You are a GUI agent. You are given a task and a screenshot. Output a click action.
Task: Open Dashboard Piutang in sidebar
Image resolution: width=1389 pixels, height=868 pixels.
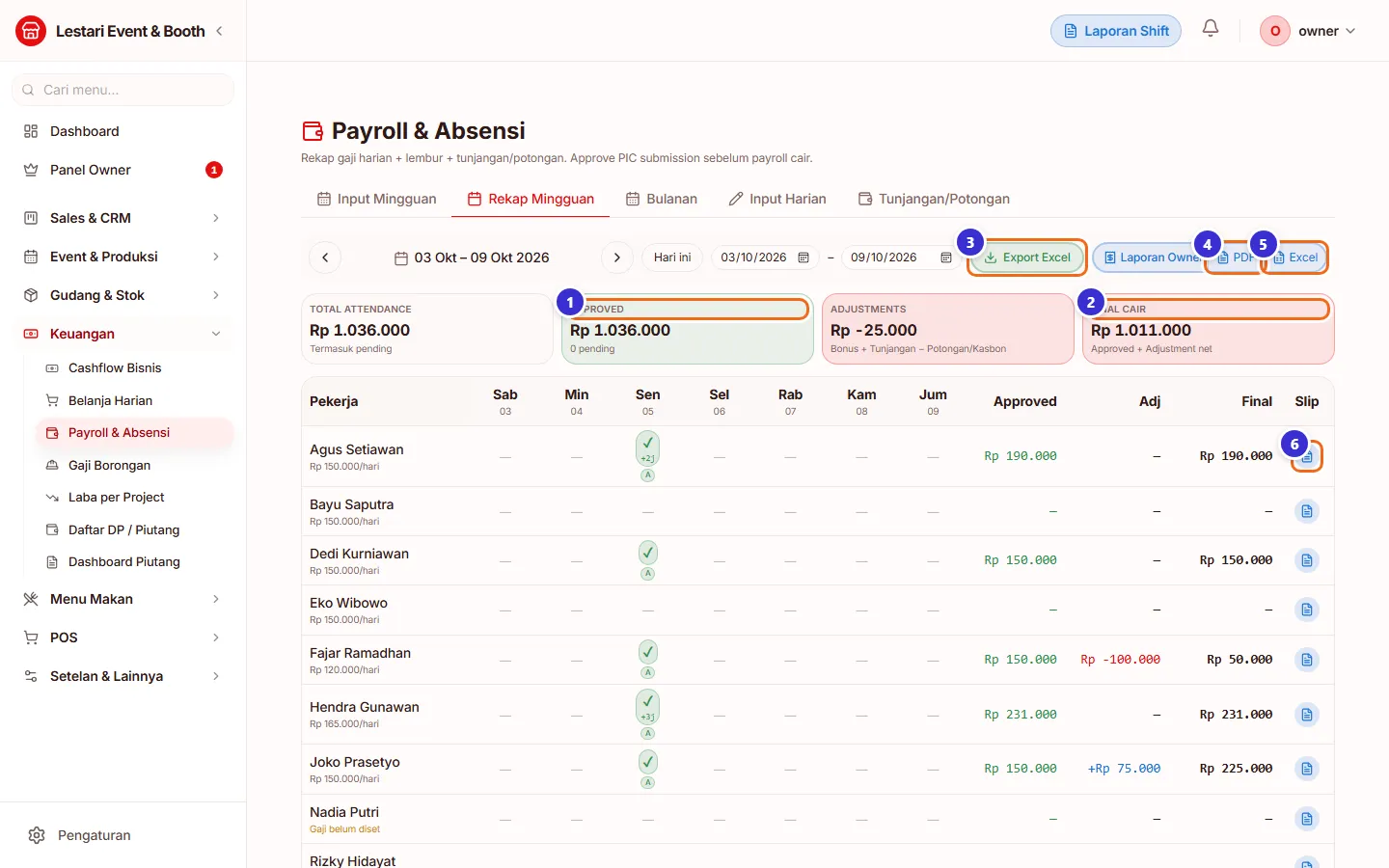[135, 561]
